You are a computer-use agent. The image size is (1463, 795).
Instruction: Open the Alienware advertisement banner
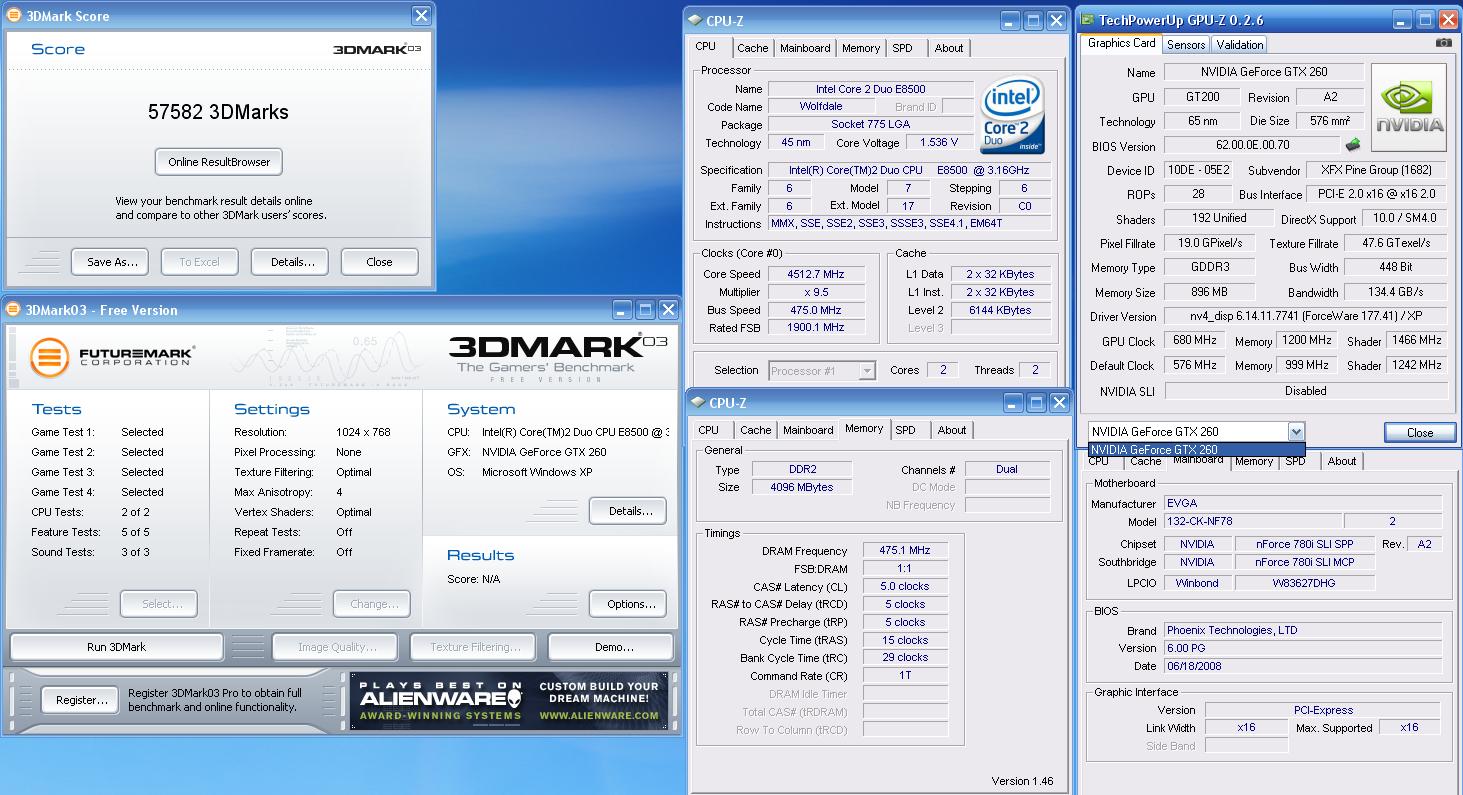(x=509, y=700)
